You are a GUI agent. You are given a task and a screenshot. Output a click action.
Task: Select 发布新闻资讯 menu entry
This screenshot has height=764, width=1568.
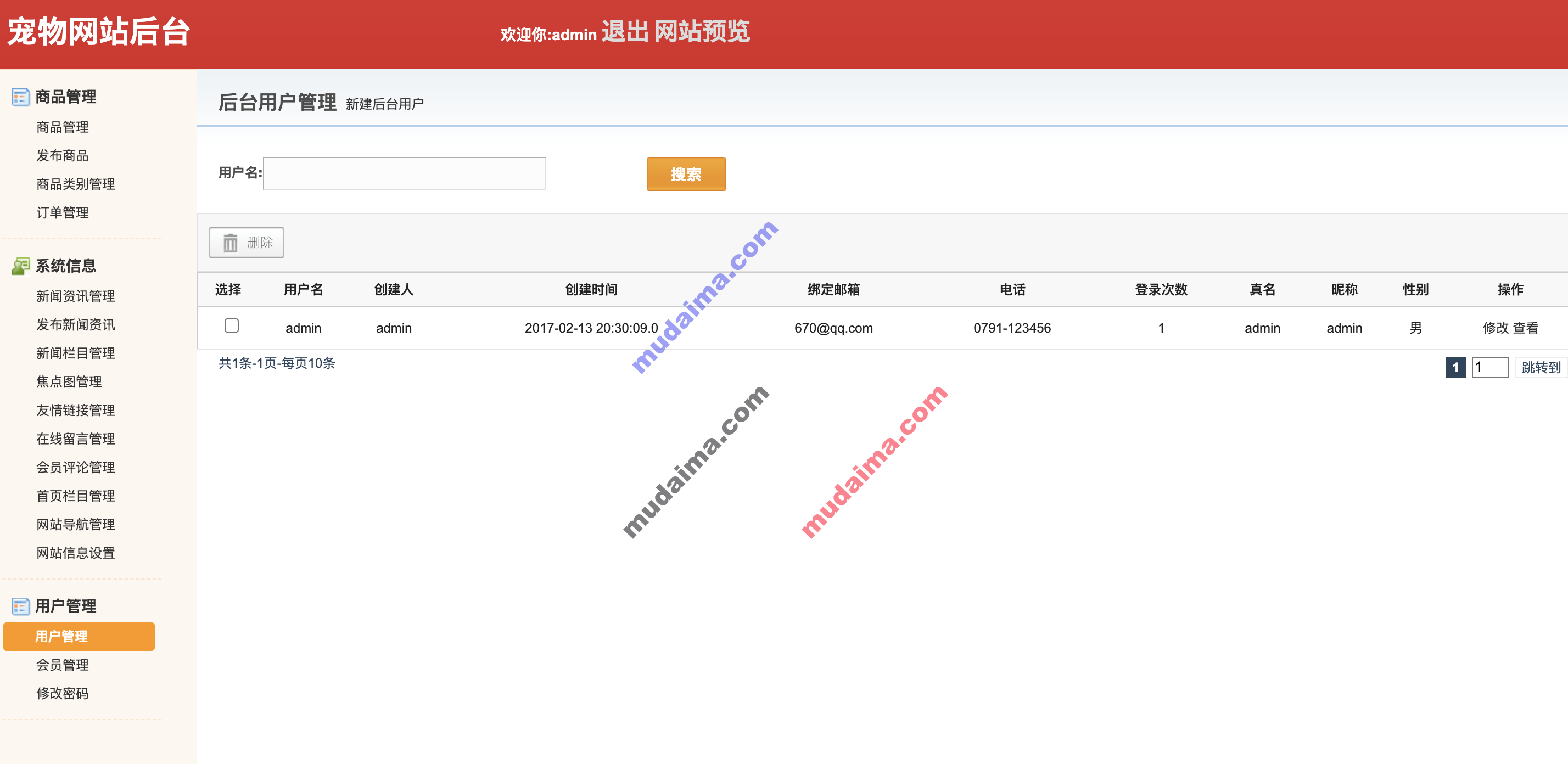pyautogui.click(x=75, y=325)
